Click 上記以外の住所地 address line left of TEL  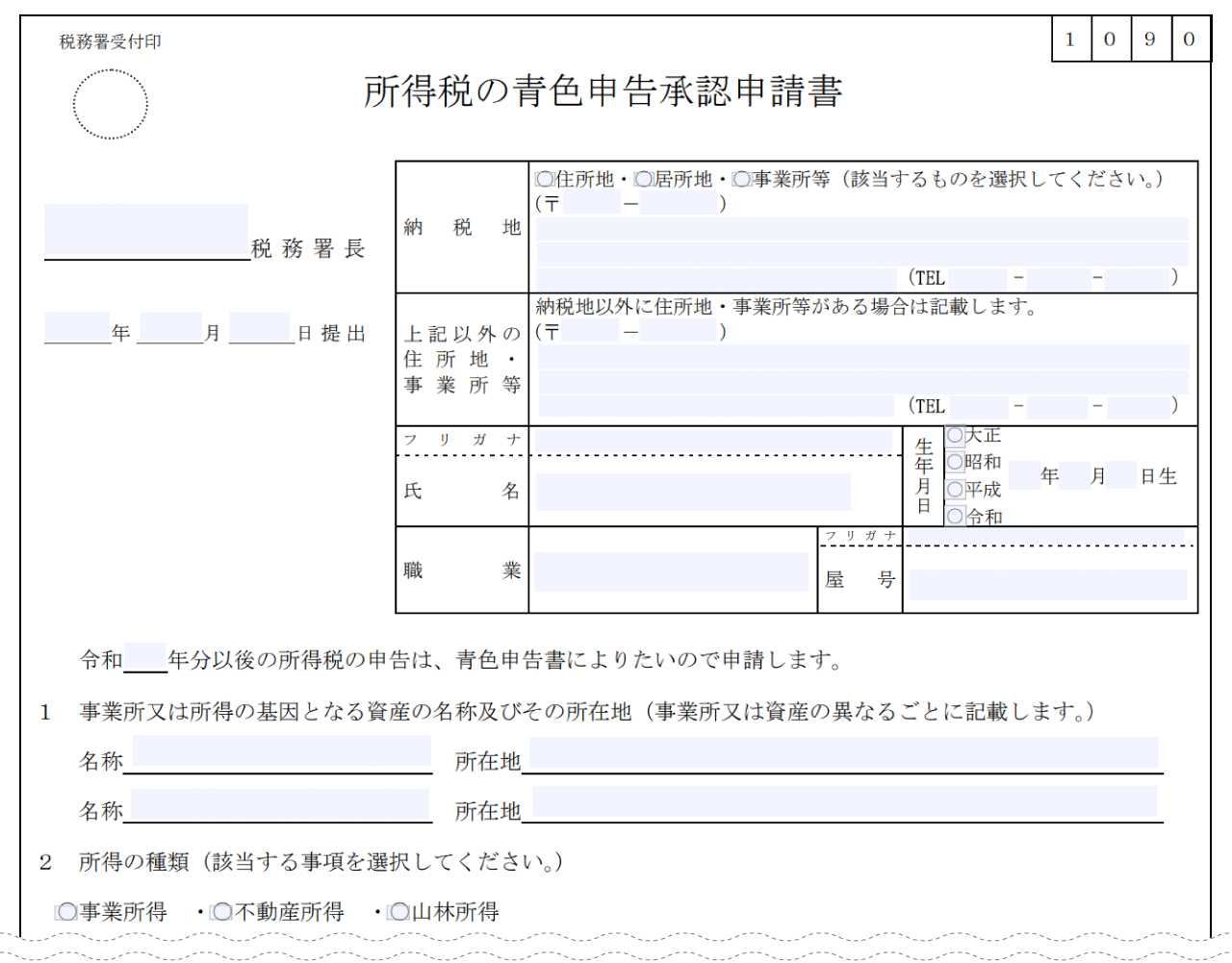[x=717, y=406]
